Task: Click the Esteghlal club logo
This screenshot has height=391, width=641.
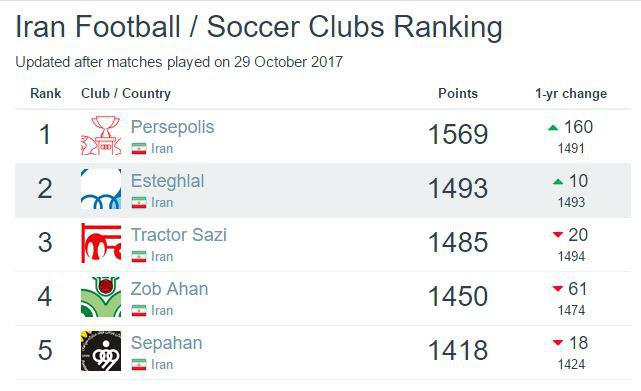Action: point(101,189)
